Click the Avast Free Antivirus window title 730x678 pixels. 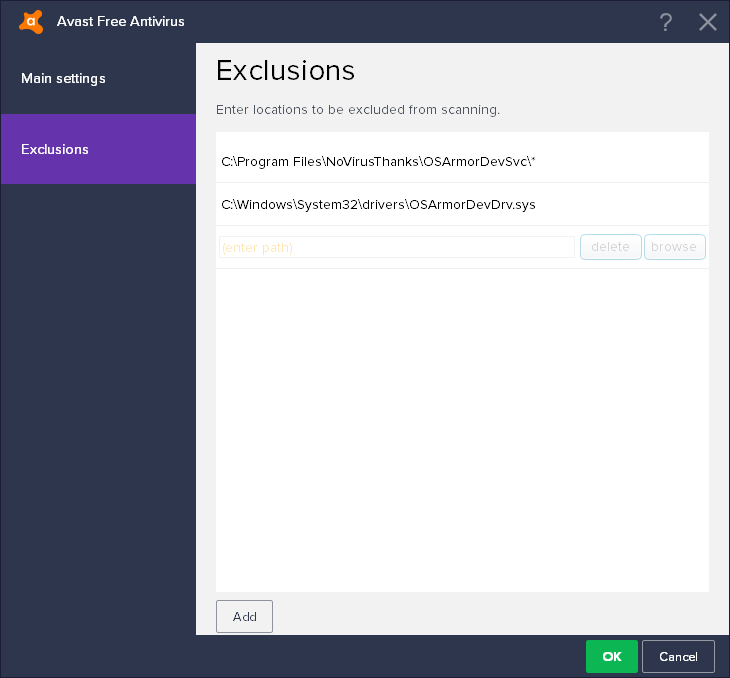click(119, 21)
